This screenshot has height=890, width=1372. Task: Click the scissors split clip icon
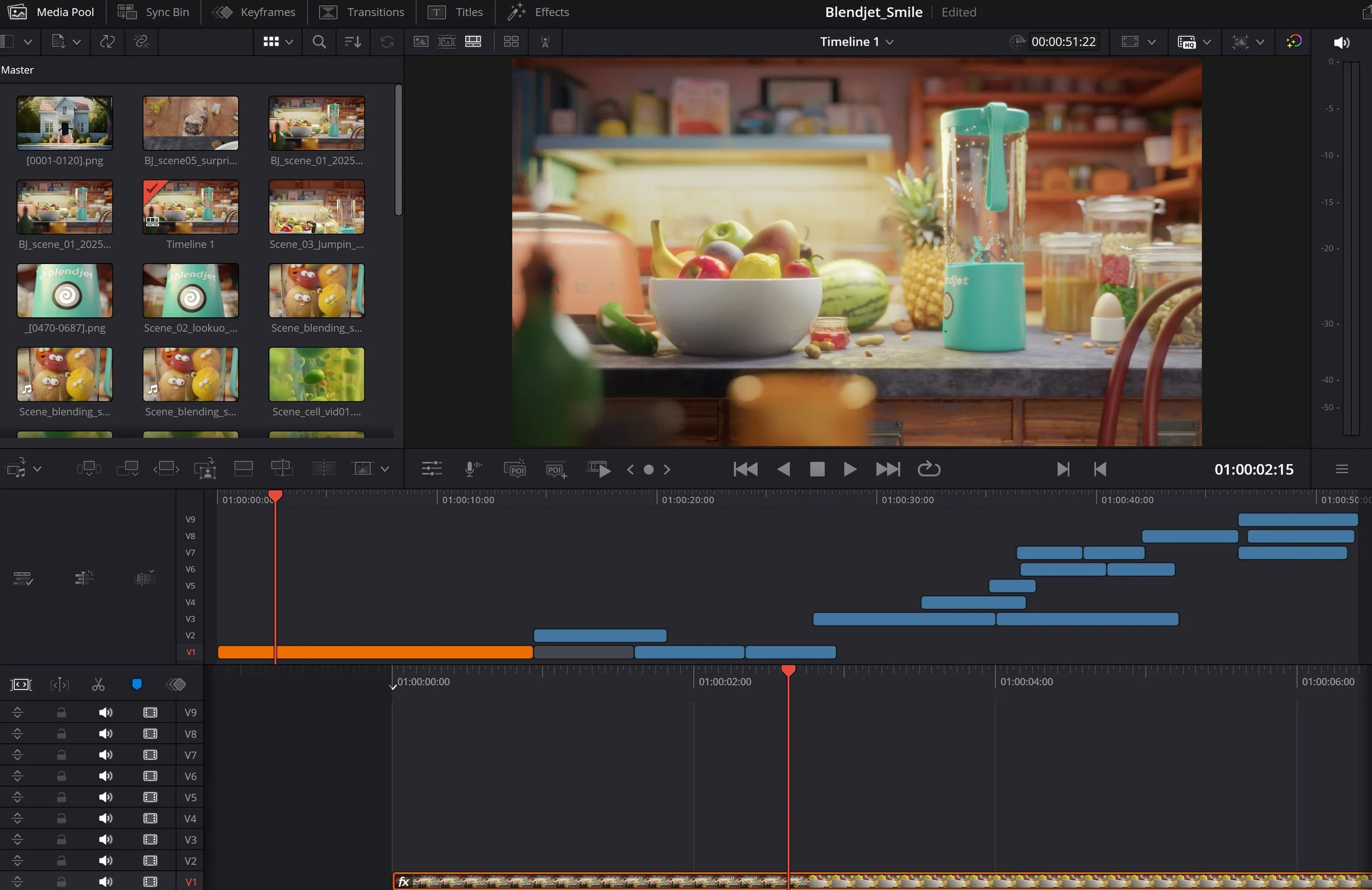point(98,685)
